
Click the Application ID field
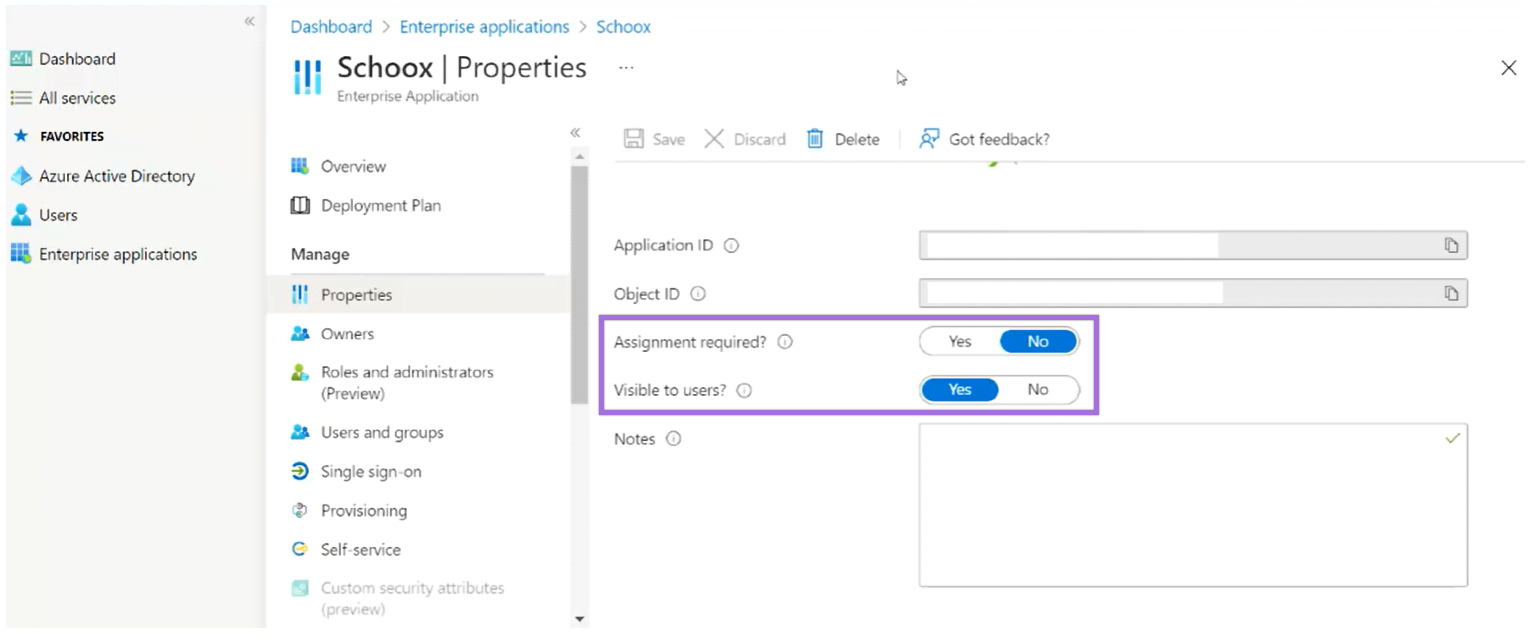click(1193, 246)
